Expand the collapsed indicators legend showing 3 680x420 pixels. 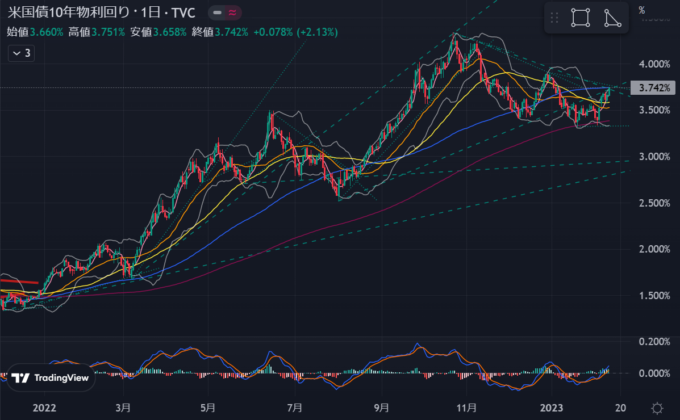tap(20, 53)
